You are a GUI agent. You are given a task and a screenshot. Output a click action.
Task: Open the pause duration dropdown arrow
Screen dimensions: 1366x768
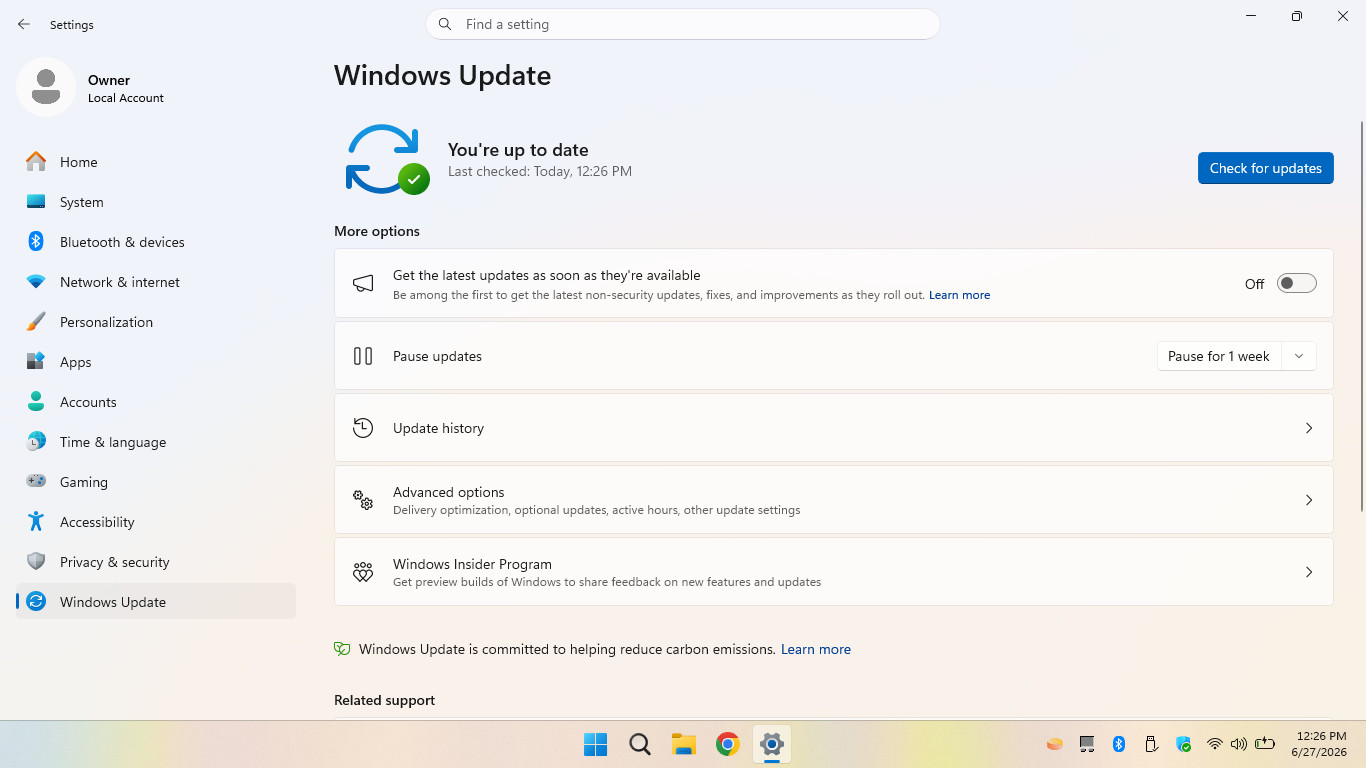1299,356
